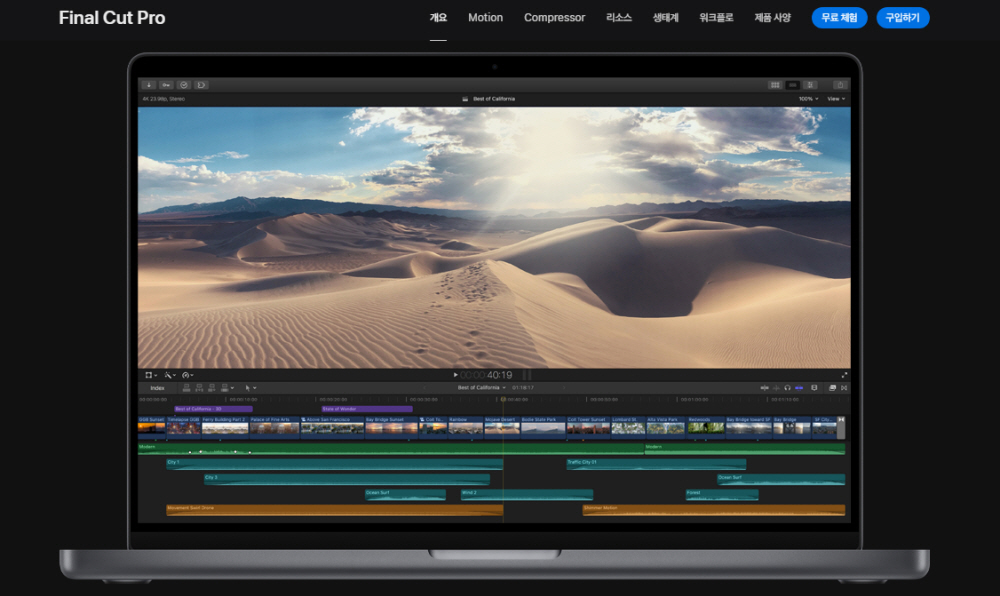Click the Best of California viewer title
The height and width of the screenshot is (596, 1000).
[494, 99]
